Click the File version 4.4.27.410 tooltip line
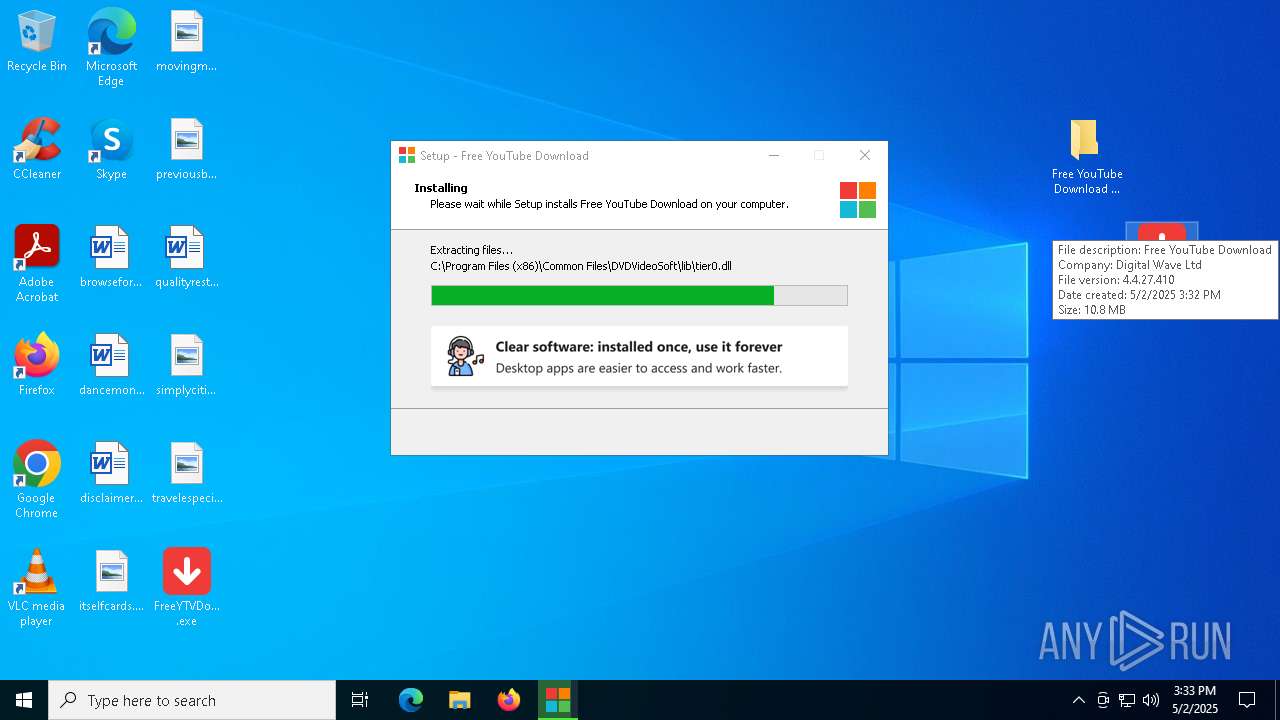 1116,280
